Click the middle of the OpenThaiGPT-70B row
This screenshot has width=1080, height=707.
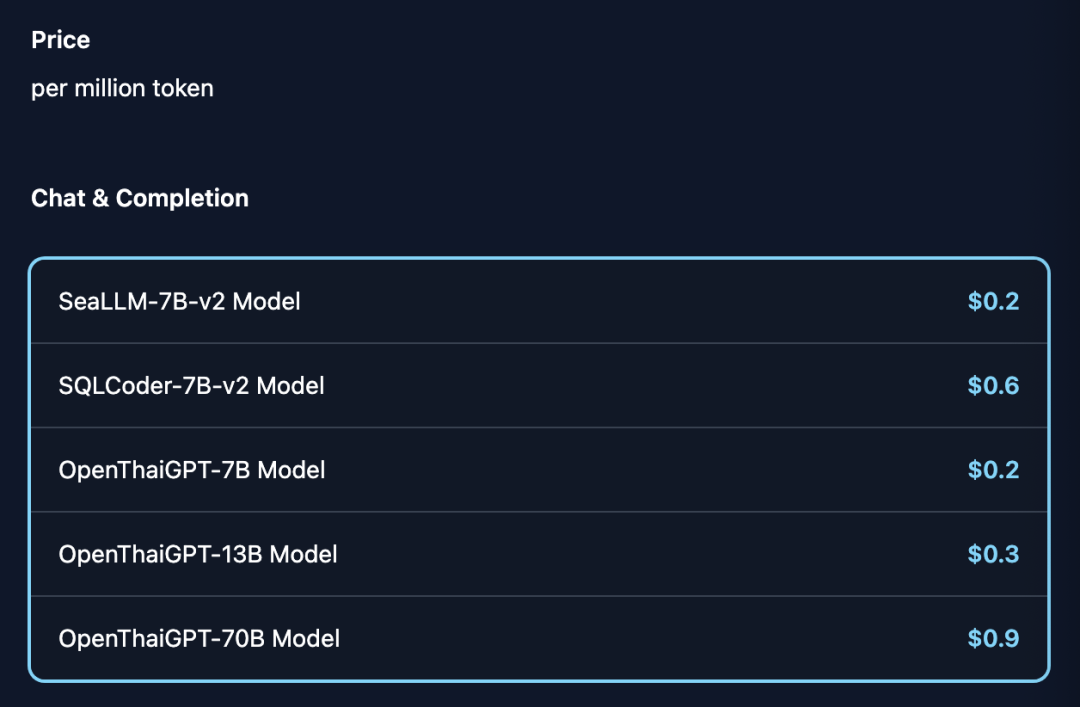point(539,638)
